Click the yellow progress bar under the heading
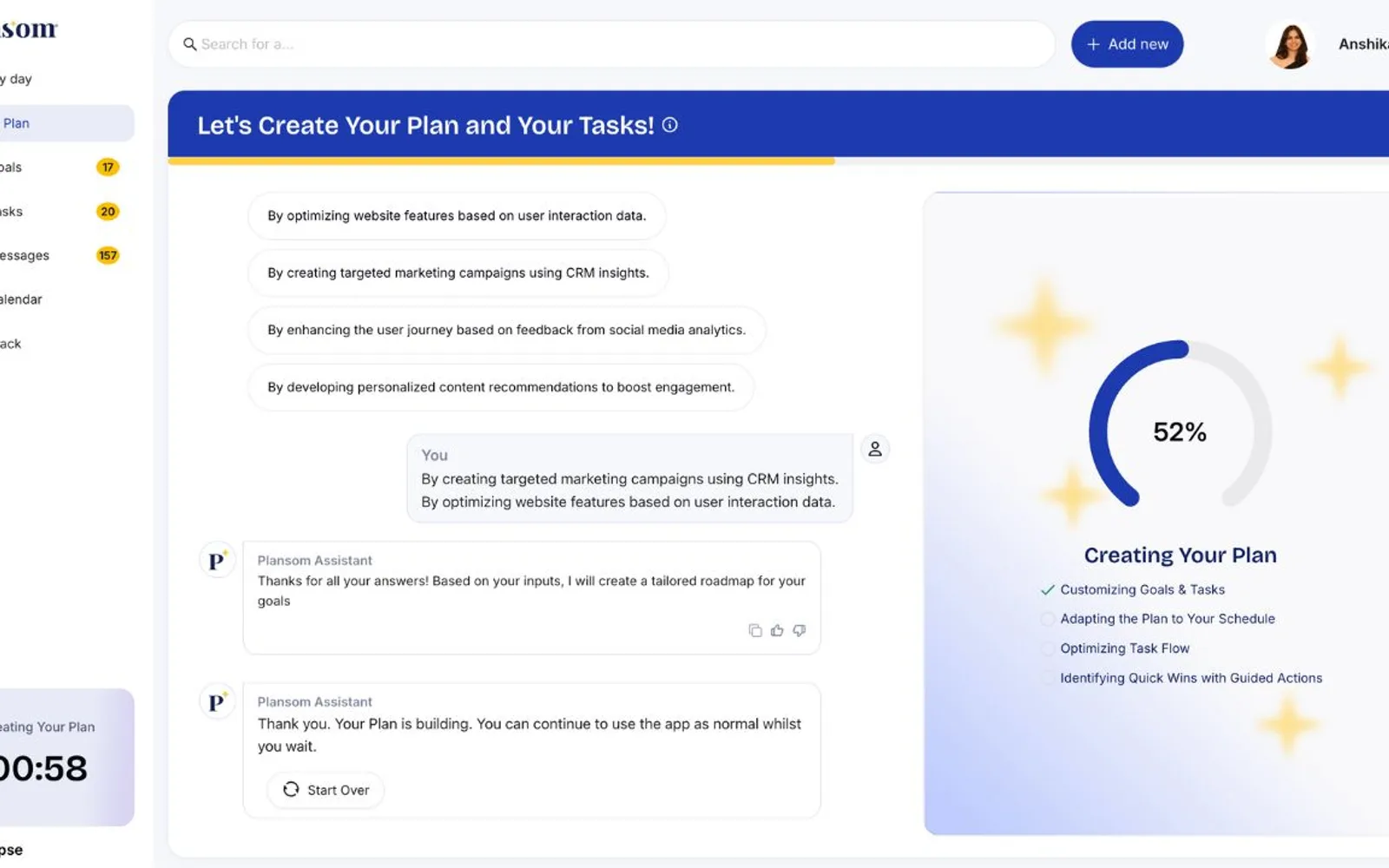This screenshot has height=868, width=1389. [501, 161]
